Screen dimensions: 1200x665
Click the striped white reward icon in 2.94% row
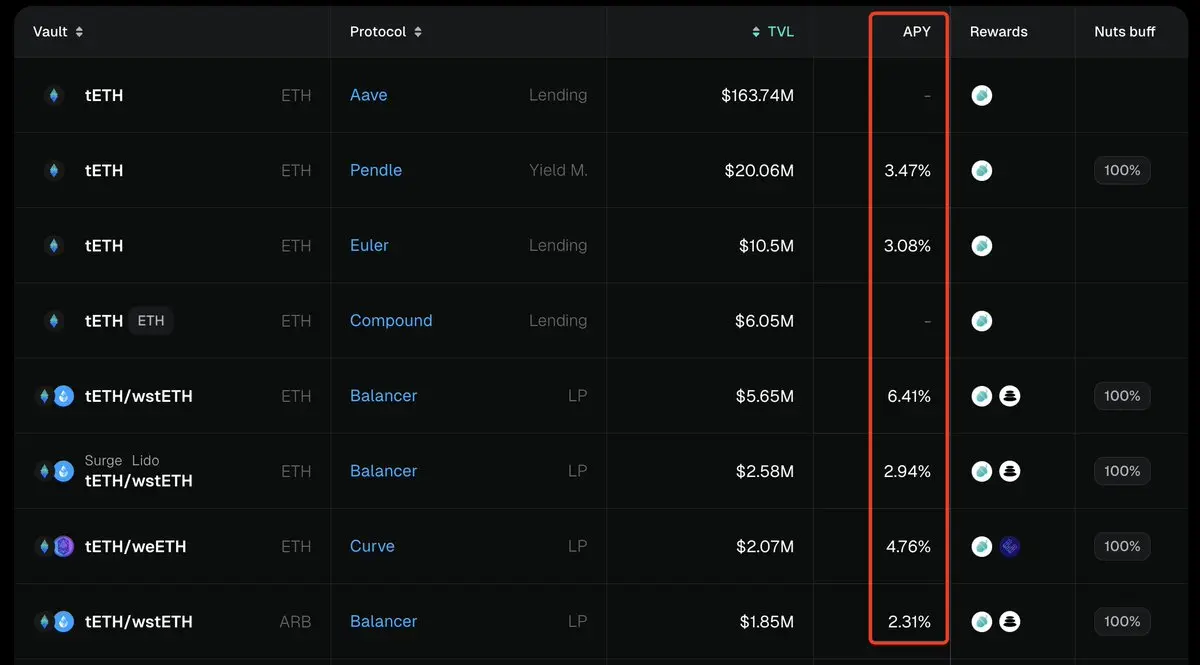pos(1010,471)
